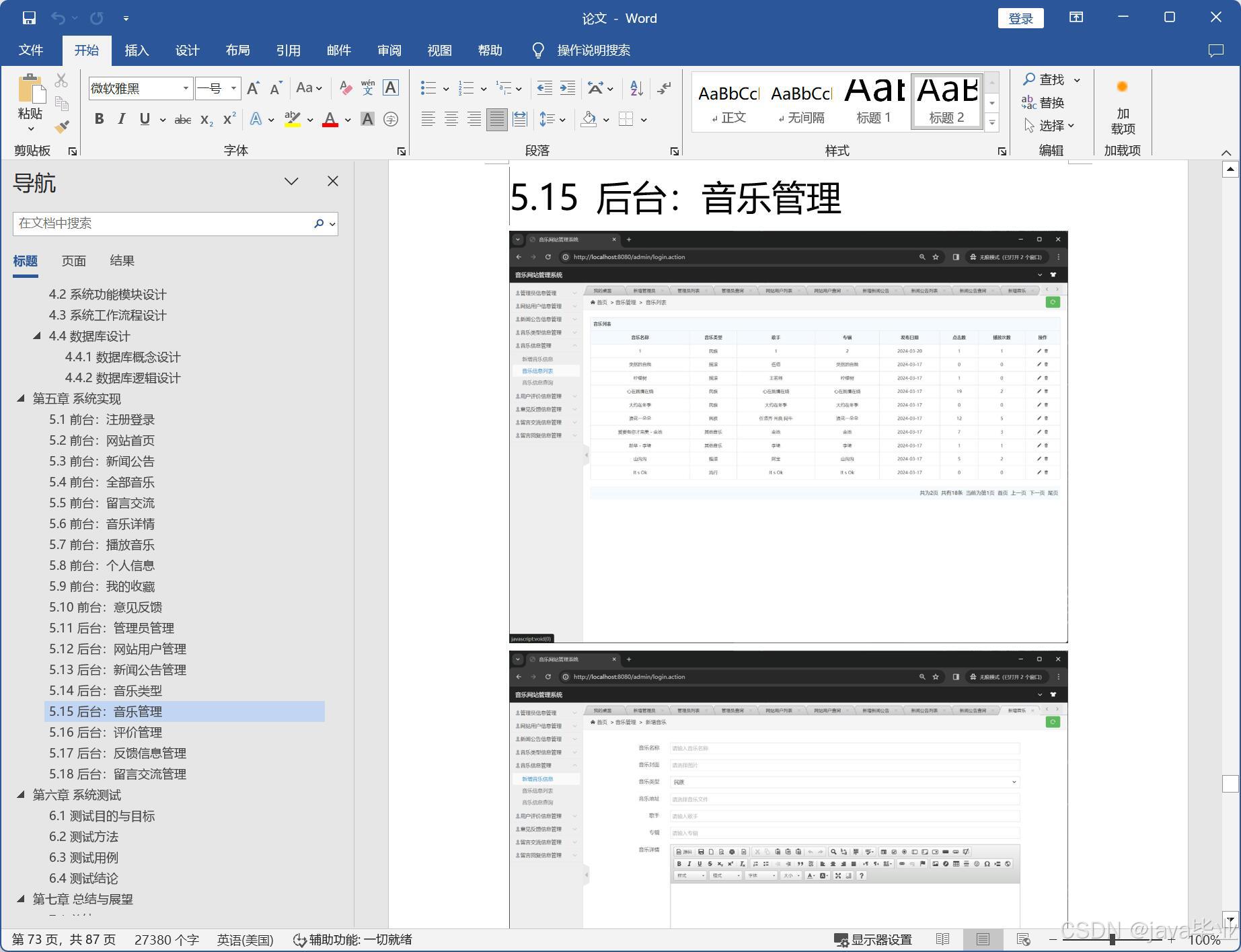The height and width of the screenshot is (952, 1241).
Task: Open the ribbon display options icon
Action: (x=1076, y=18)
